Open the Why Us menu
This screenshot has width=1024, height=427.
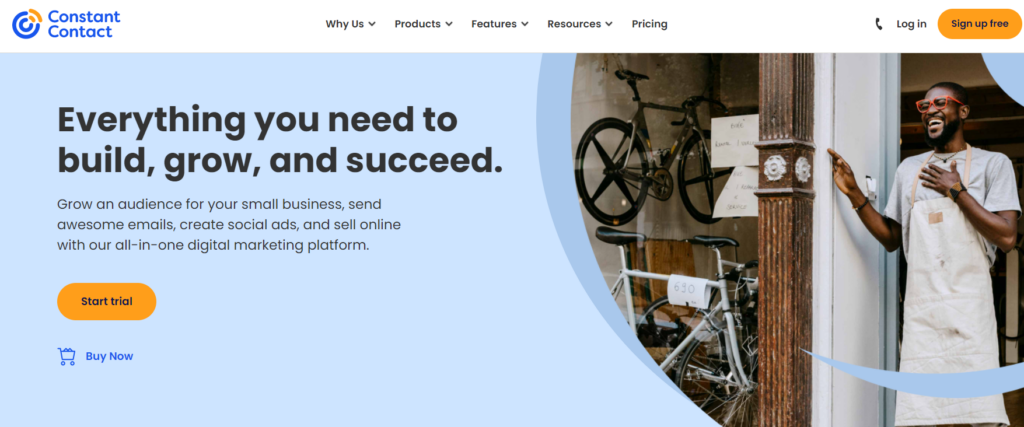click(351, 24)
